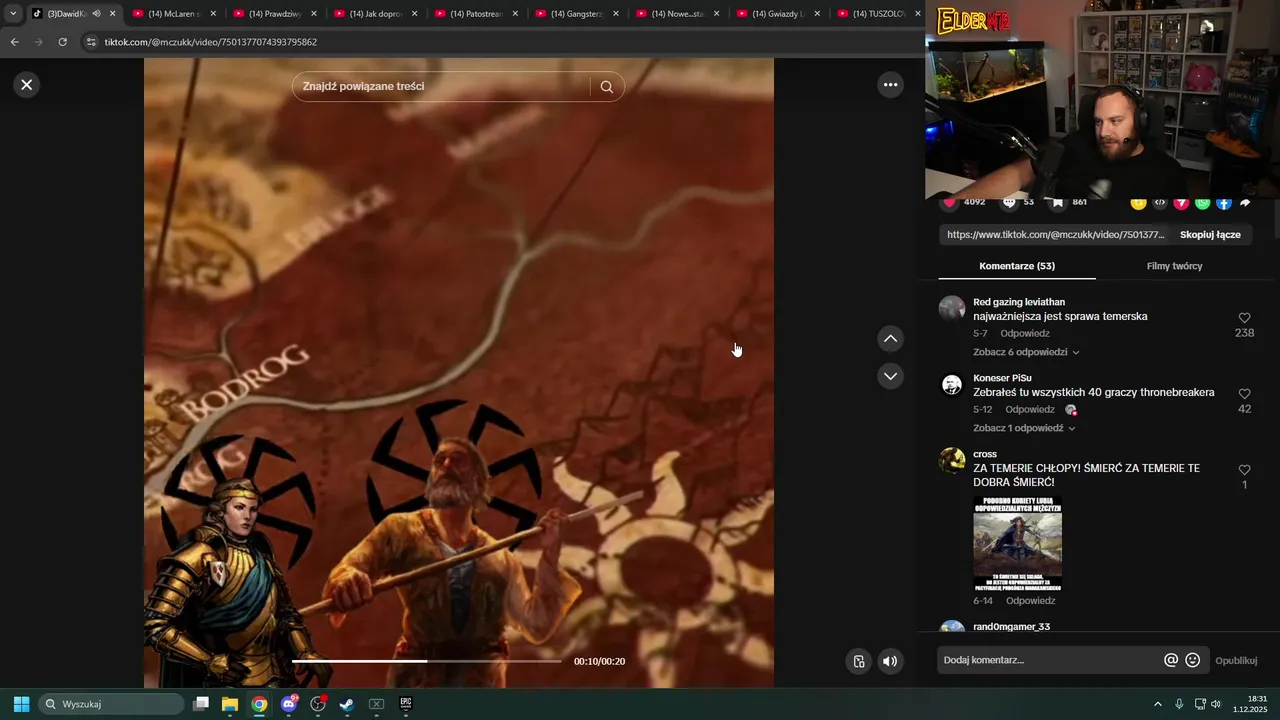
Task: Select the Komentarze (53) tab
Action: point(1017,266)
